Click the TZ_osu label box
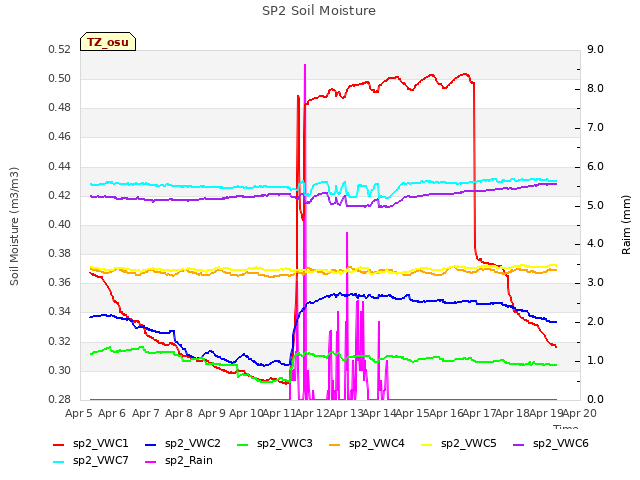The height and width of the screenshot is (480, 640). [108, 42]
